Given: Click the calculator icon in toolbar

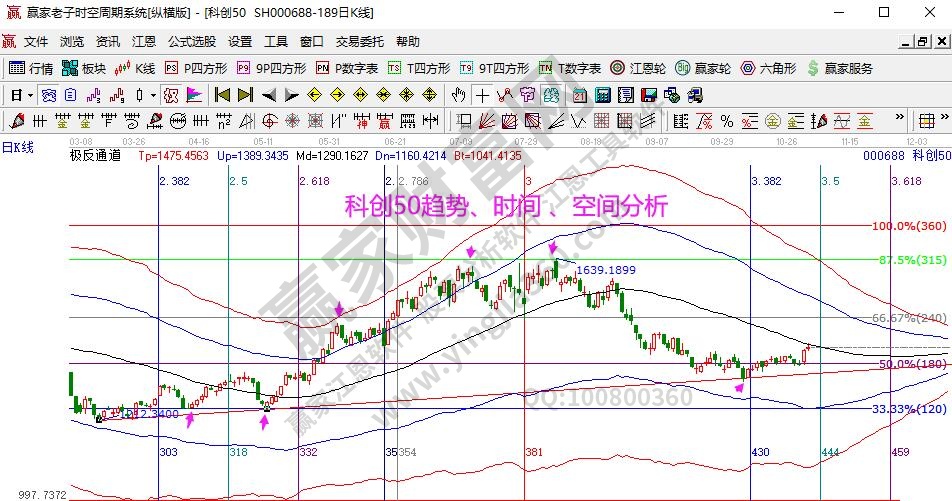Looking at the screenshot, I should 601,95.
